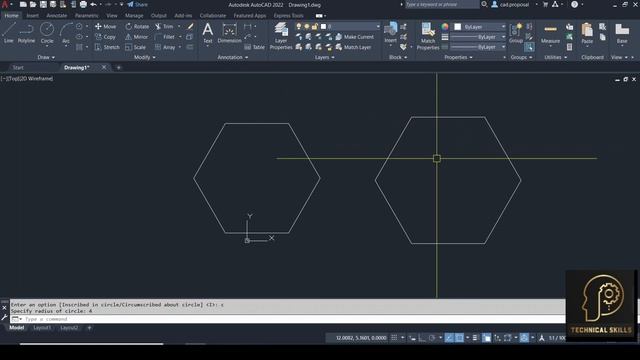This screenshot has width=640, height=360.
Task: Click the Undo arrow
Action: (93, 4)
